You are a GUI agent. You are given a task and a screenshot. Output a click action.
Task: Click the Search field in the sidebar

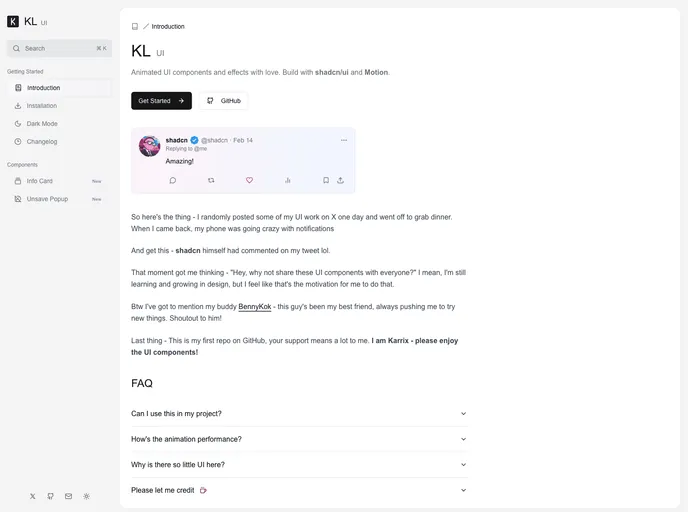(59, 48)
